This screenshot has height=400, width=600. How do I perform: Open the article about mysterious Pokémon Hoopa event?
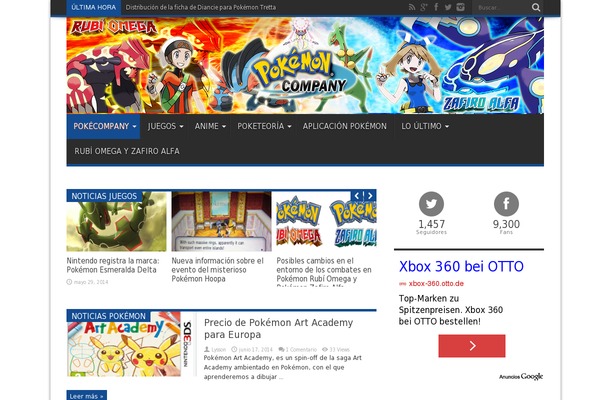coord(217,270)
